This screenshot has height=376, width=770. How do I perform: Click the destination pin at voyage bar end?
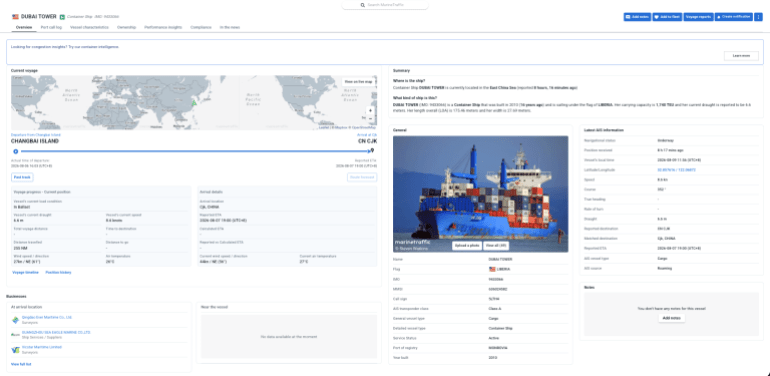coord(373,151)
